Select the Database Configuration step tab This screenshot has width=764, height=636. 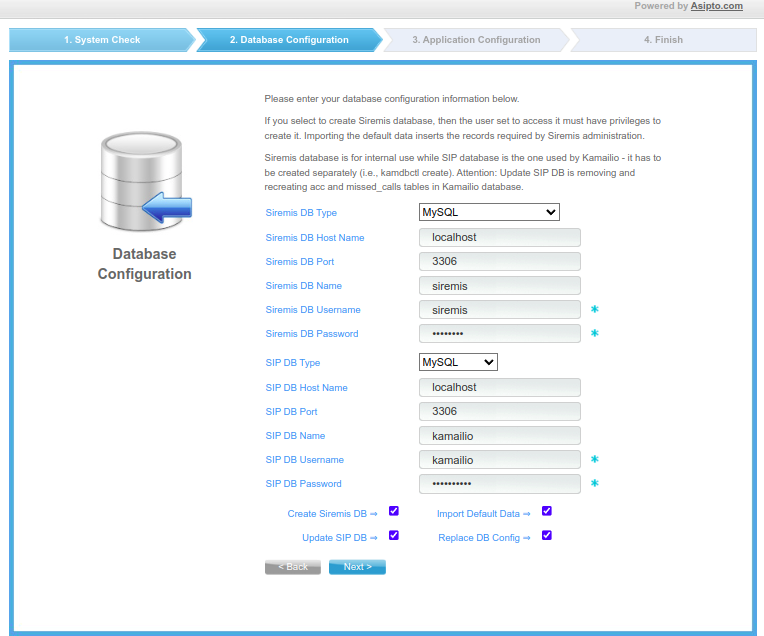coord(289,39)
